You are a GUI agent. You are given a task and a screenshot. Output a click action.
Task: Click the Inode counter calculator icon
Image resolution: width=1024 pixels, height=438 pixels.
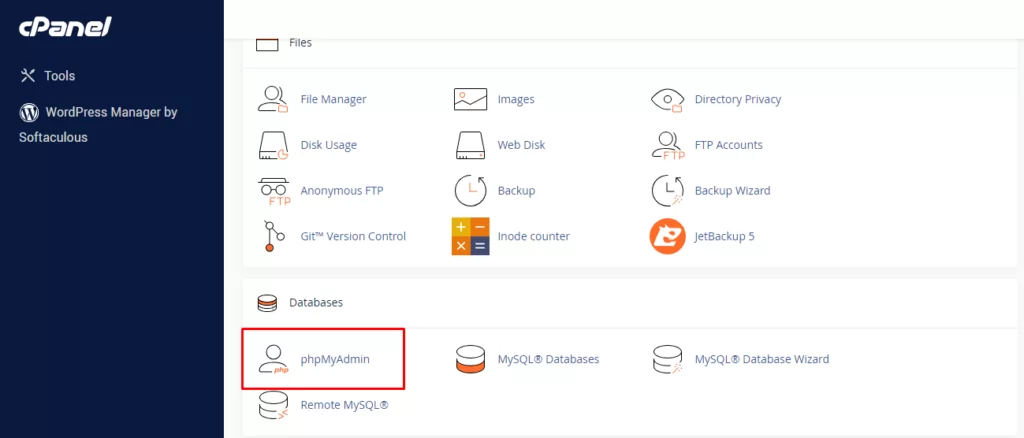click(470, 236)
